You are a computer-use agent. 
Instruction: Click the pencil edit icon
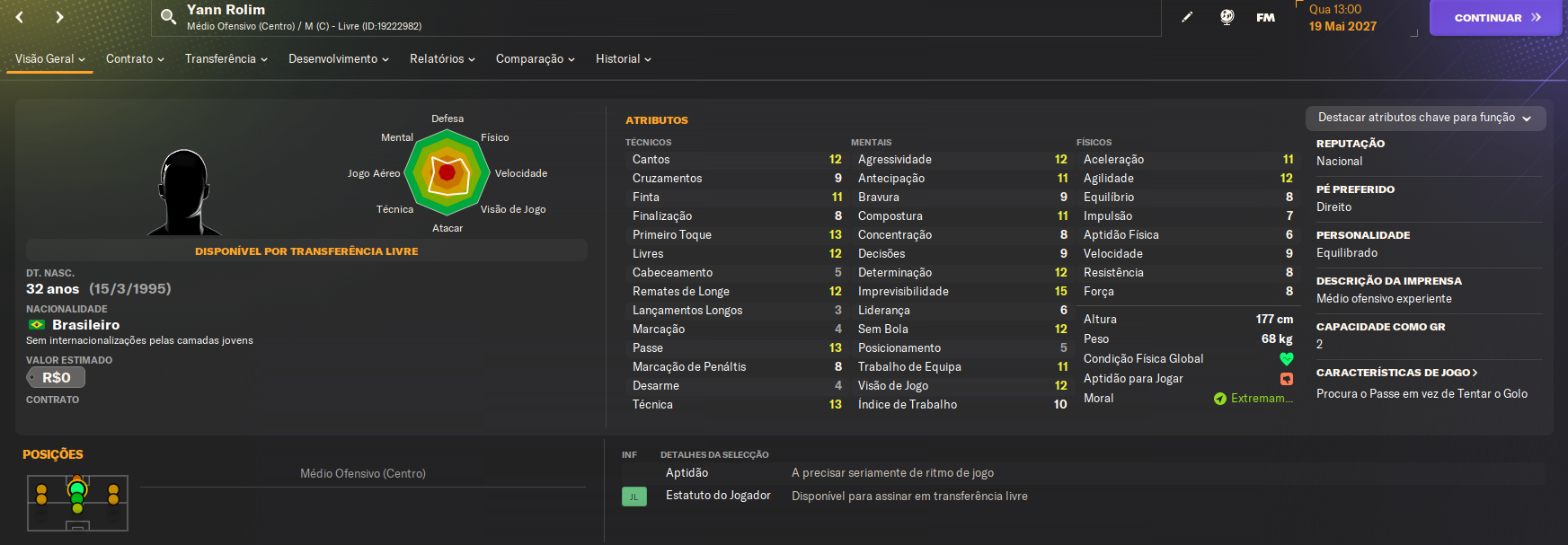coord(1187,17)
